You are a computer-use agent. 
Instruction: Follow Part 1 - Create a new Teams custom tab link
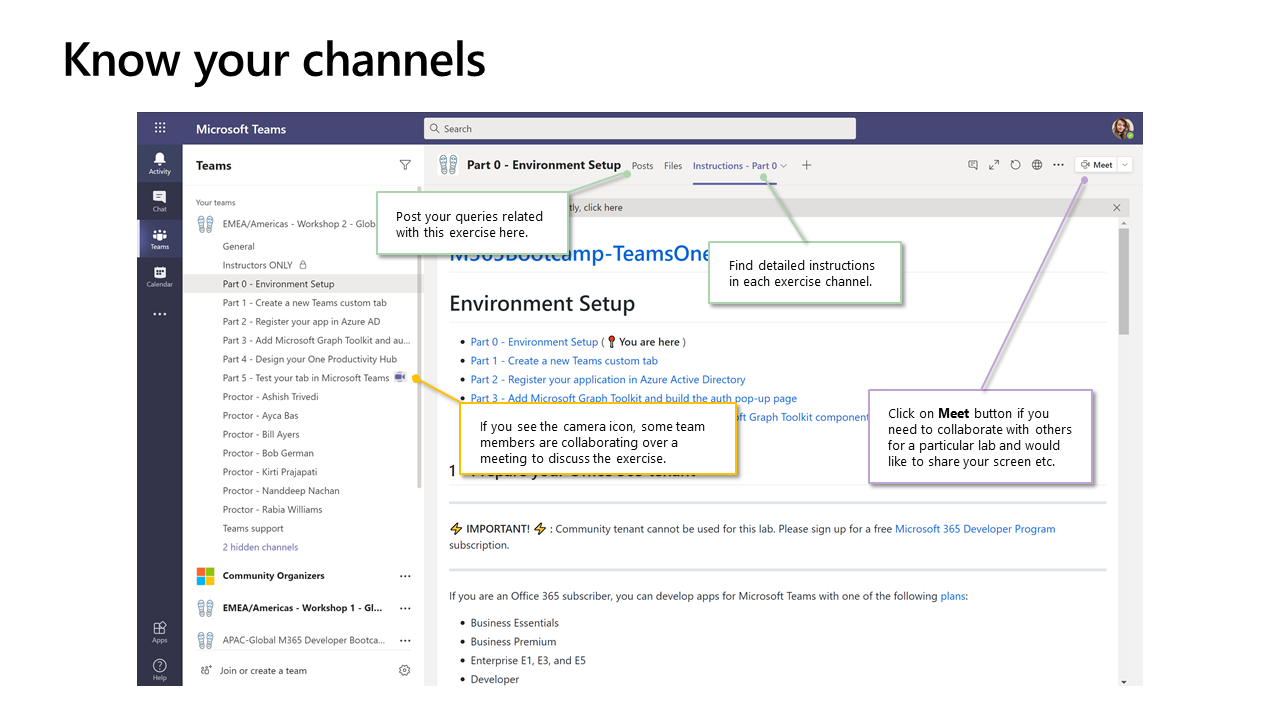click(x=564, y=361)
